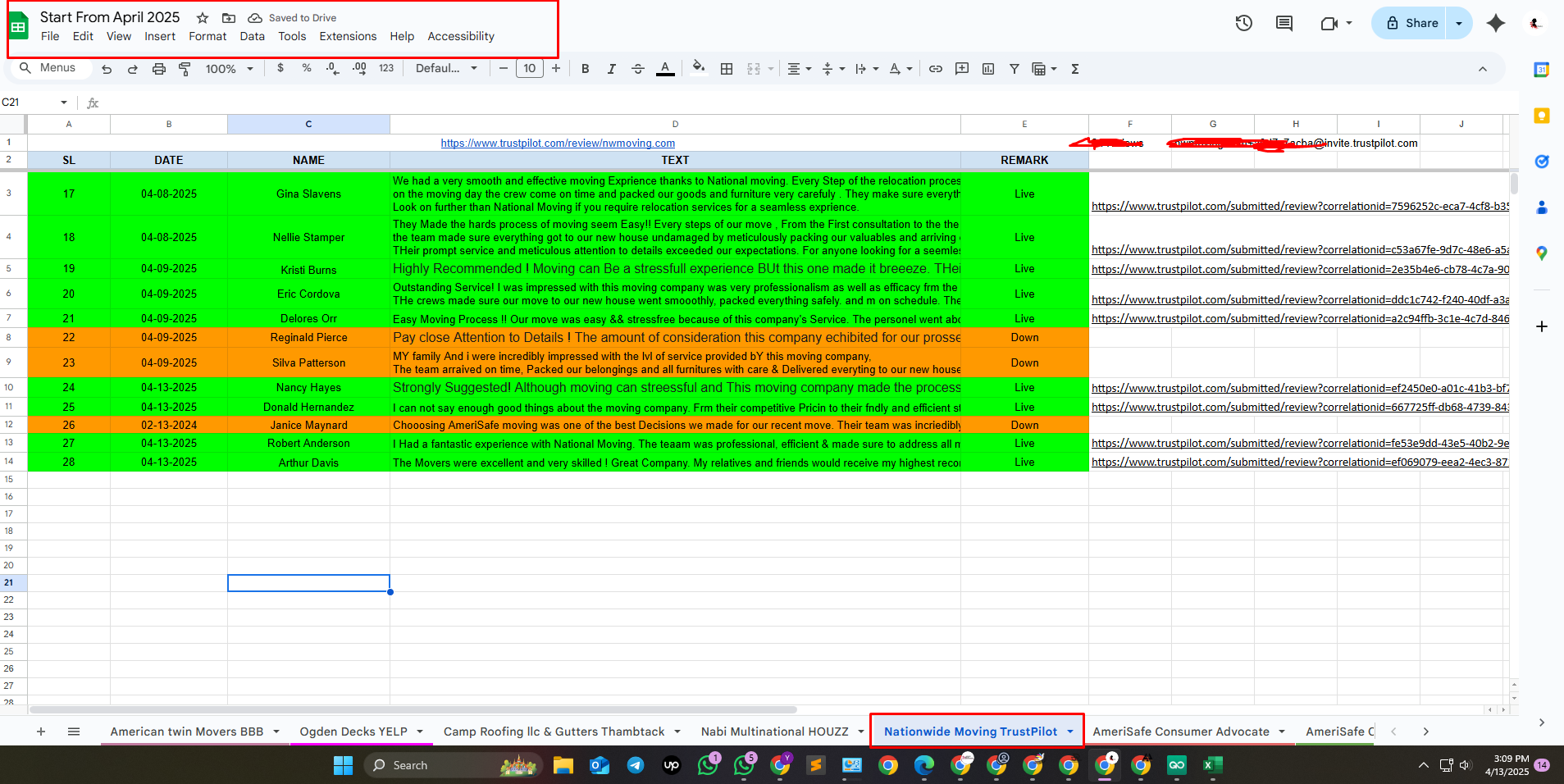The width and height of the screenshot is (1564, 784).
Task: Toggle strikethrough formatting
Action: 638,69
